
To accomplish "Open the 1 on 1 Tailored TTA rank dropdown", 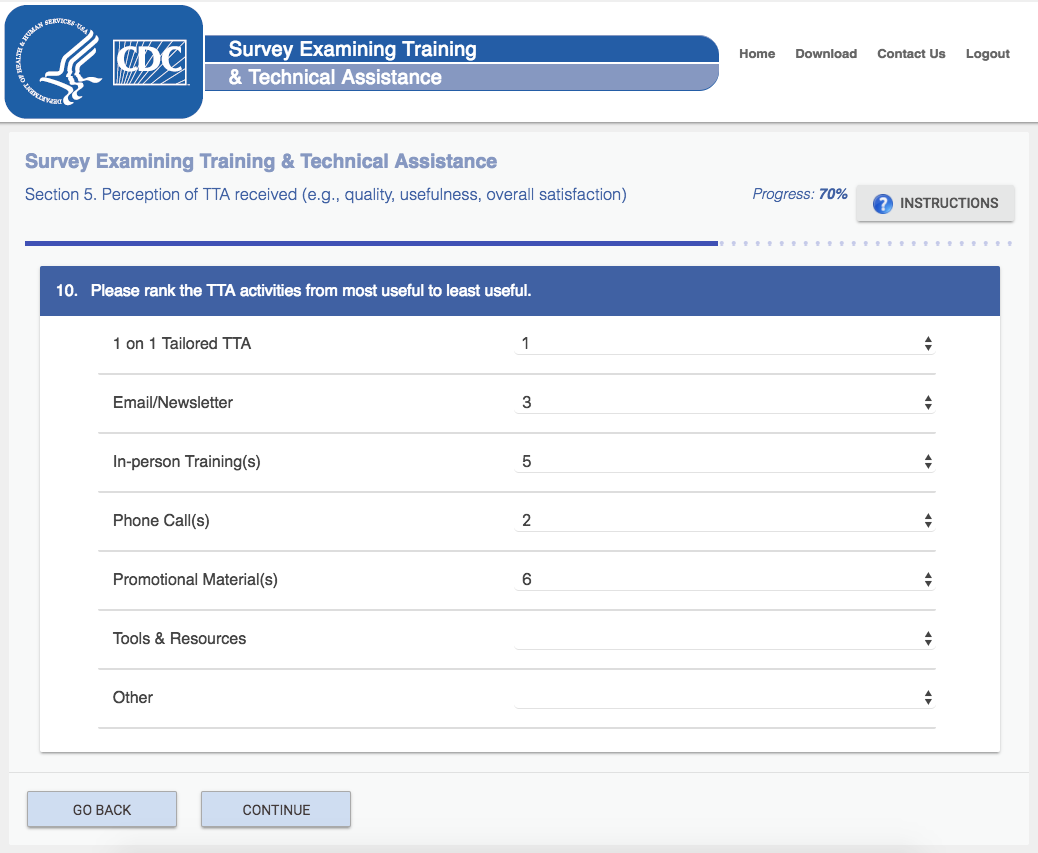I will click(x=725, y=344).
